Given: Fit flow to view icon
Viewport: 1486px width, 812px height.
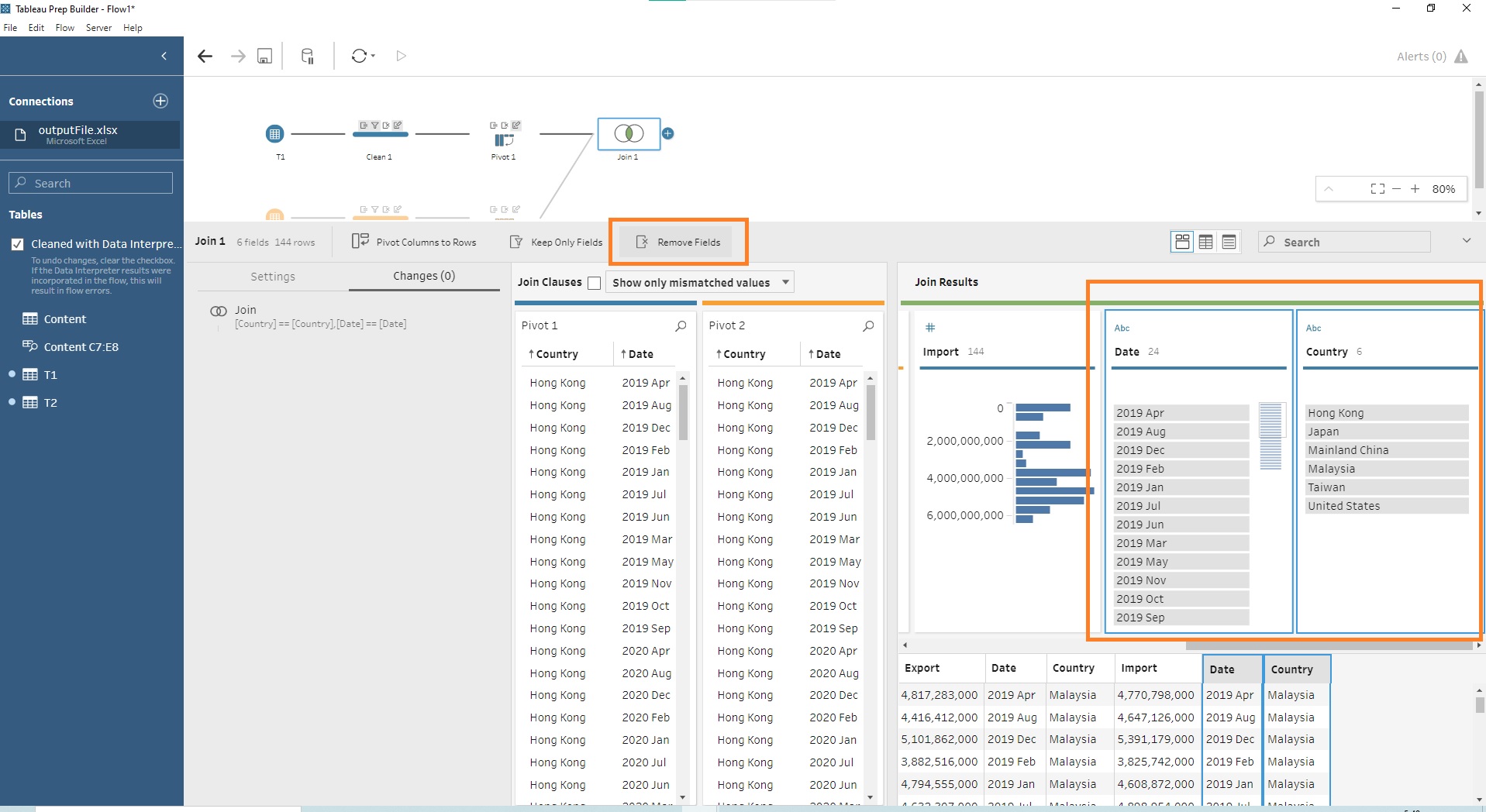Looking at the screenshot, I should 1377,188.
